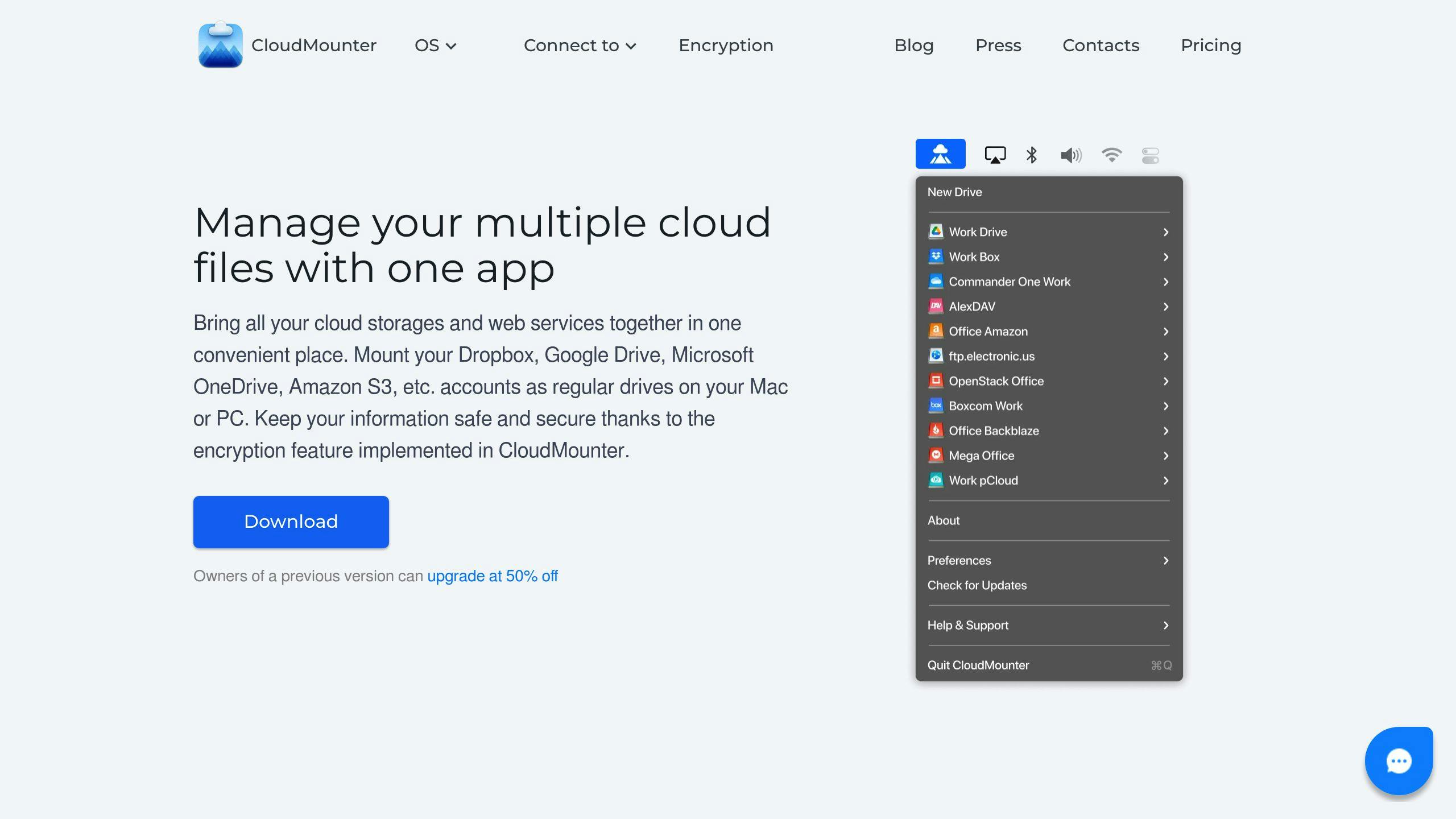1456x819 pixels.
Task: Expand the Work Box submenu arrow
Action: point(1165,257)
